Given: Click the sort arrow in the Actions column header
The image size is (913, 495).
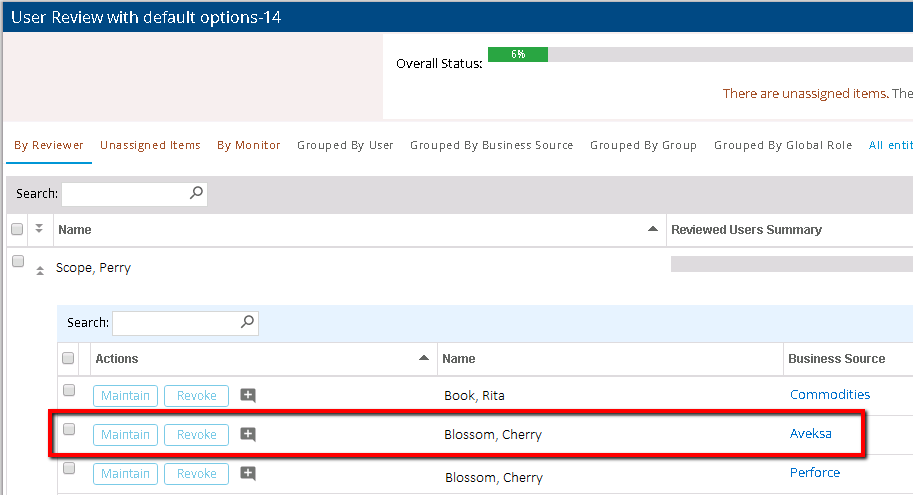Looking at the screenshot, I should click(x=424, y=358).
